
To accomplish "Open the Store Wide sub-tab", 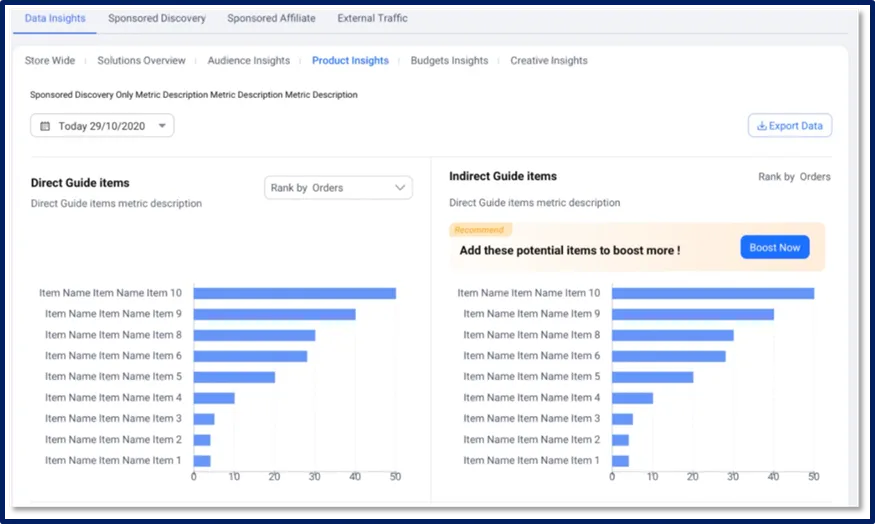I will pos(50,61).
